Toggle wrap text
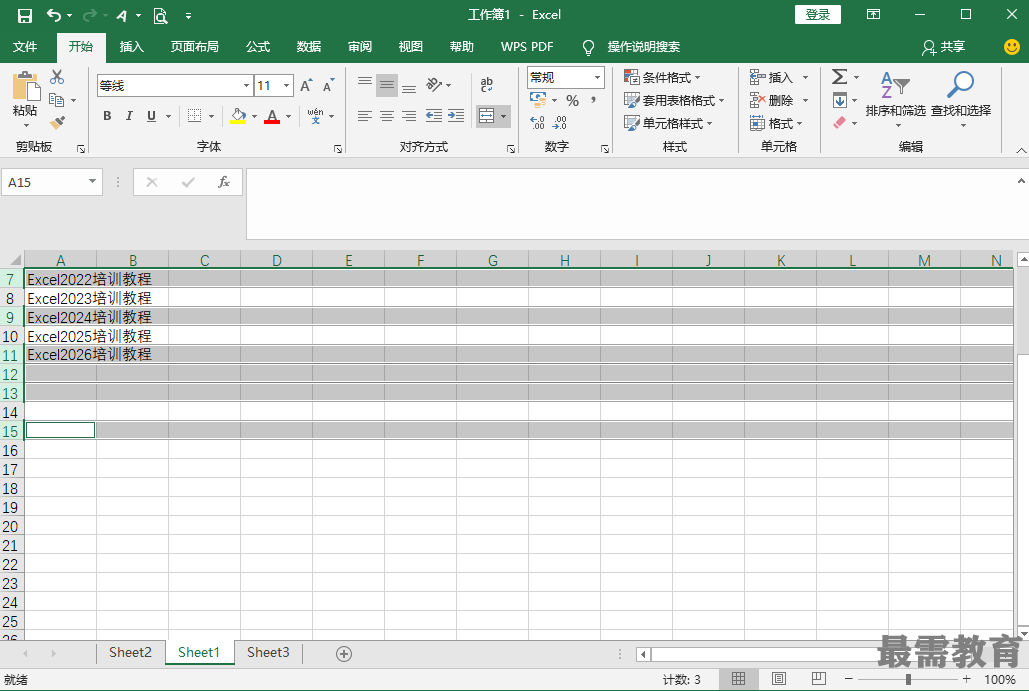Image resolution: width=1029 pixels, height=691 pixels. click(486, 84)
